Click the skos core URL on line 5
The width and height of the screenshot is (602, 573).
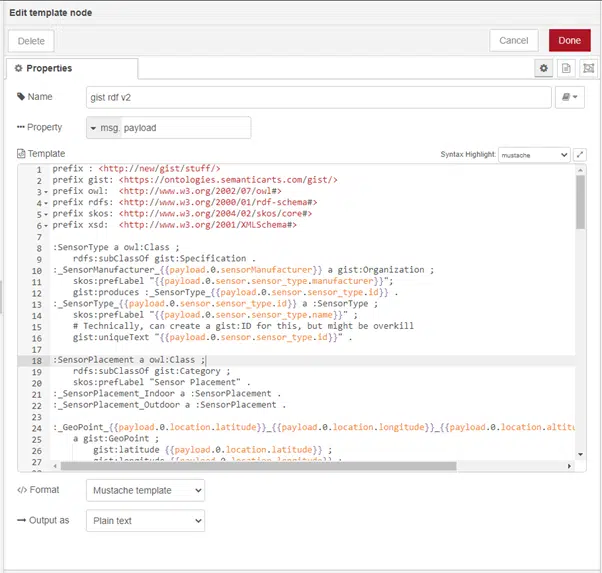[x=215, y=214]
